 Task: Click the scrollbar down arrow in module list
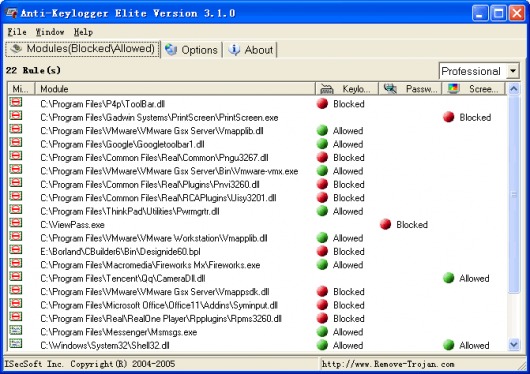click(x=514, y=345)
